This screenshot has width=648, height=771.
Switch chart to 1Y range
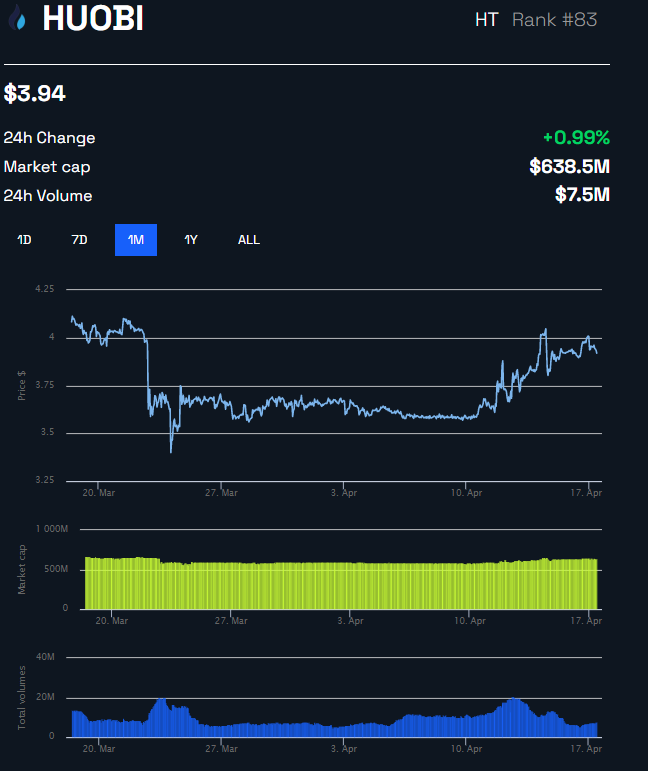(191, 240)
